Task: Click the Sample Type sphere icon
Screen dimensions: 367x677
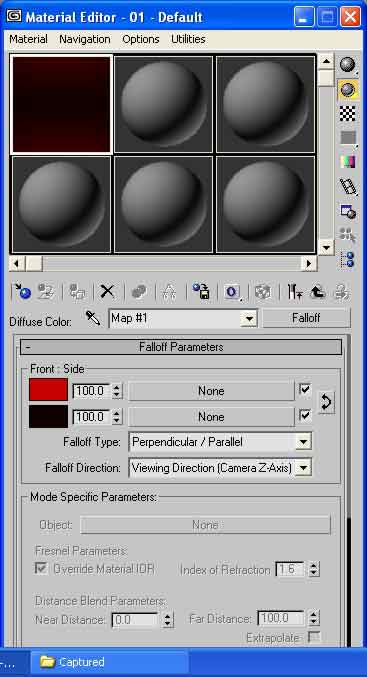Action: point(348,65)
